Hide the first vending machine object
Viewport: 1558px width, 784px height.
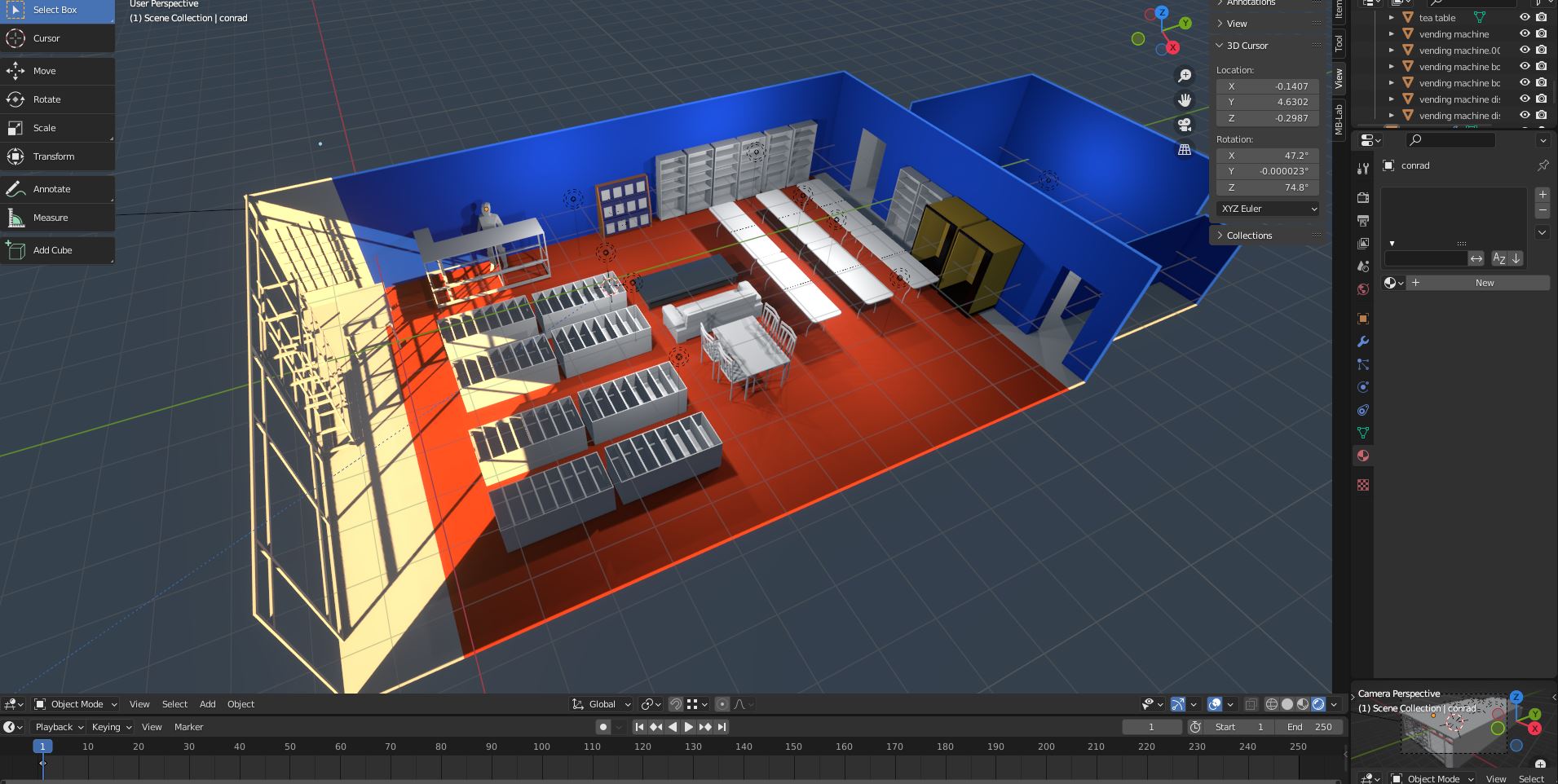1525,33
